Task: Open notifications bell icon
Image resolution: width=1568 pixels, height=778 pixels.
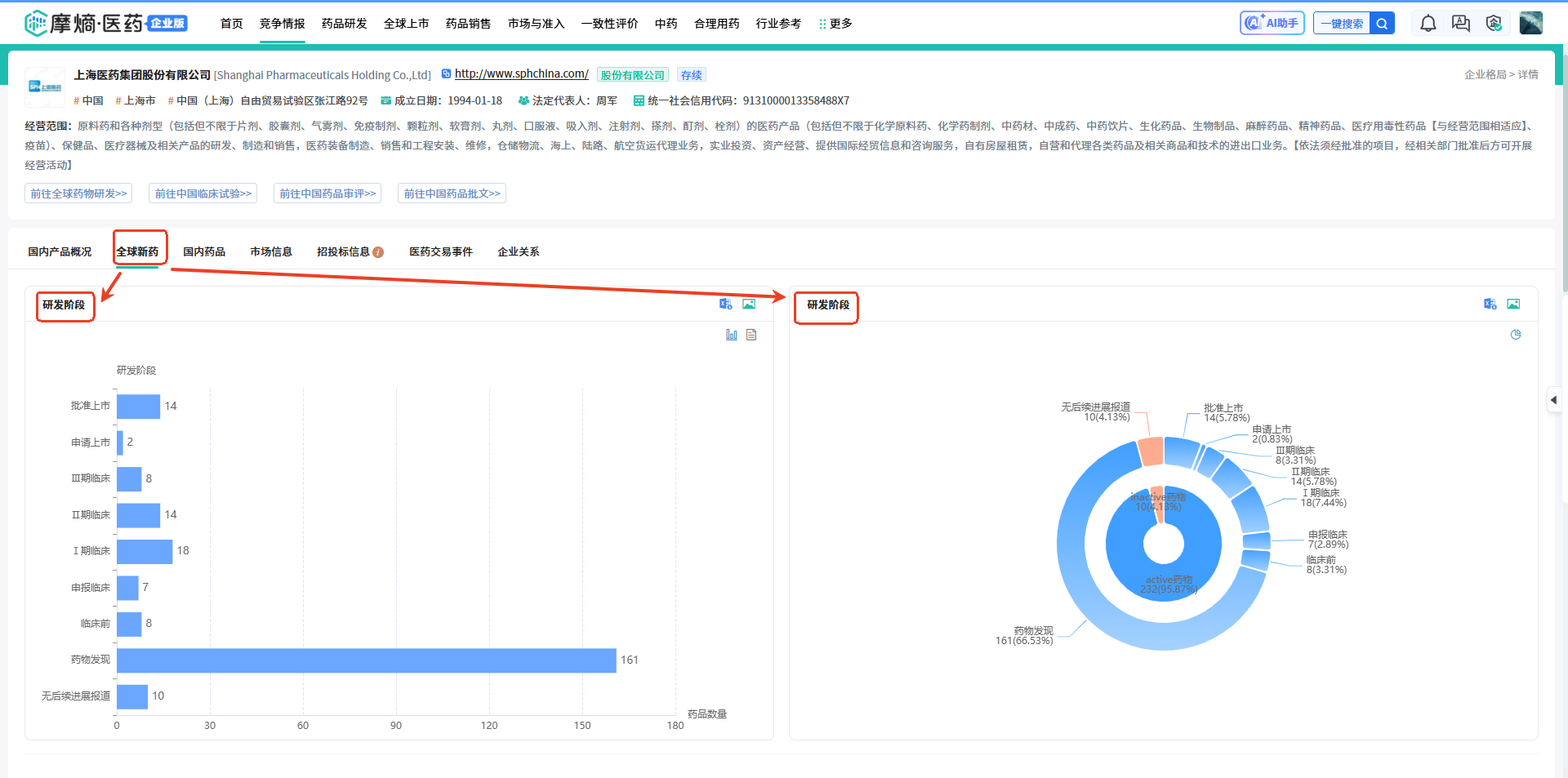Action: [x=1428, y=24]
